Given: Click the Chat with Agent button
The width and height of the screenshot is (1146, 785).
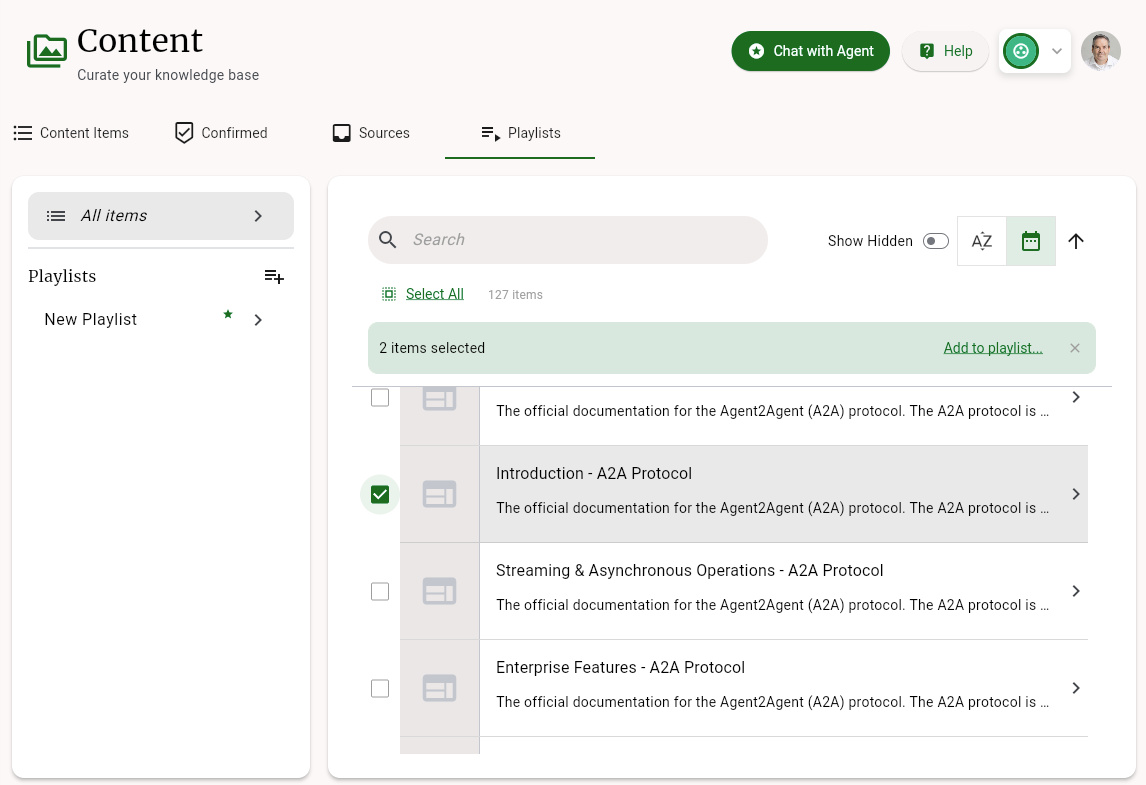Looking at the screenshot, I should 810,51.
